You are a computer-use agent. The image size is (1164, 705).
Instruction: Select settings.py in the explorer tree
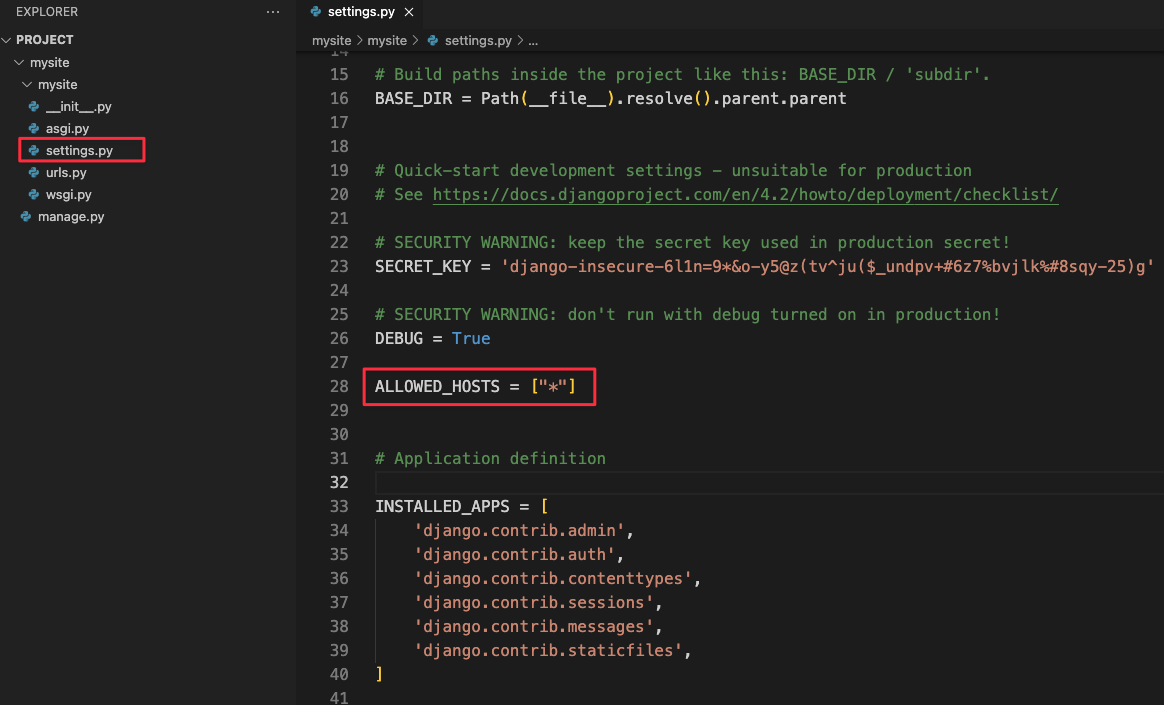[79, 151]
